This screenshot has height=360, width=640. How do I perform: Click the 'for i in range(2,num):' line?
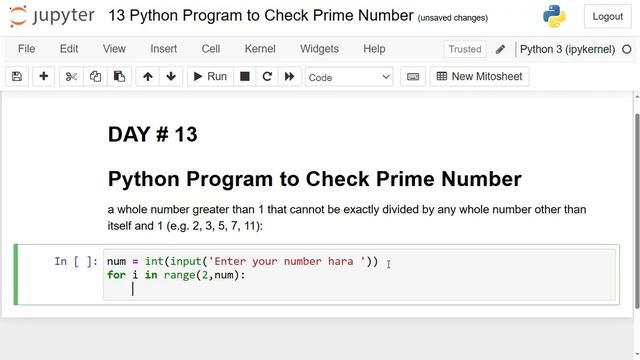(x=176, y=275)
